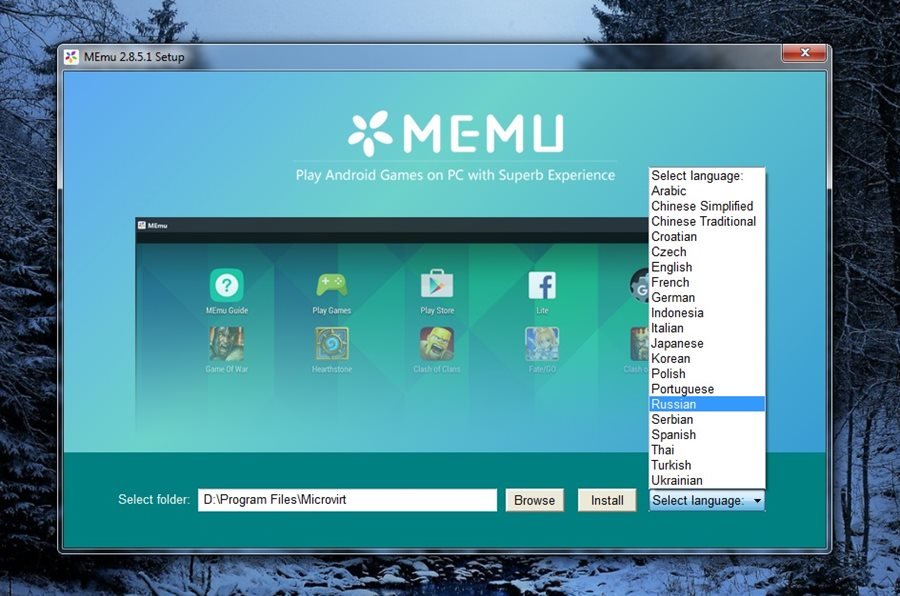Select Croatian in the language list
Viewport: 900px width, 596px height.
pyautogui.click(x=707, y=237)
